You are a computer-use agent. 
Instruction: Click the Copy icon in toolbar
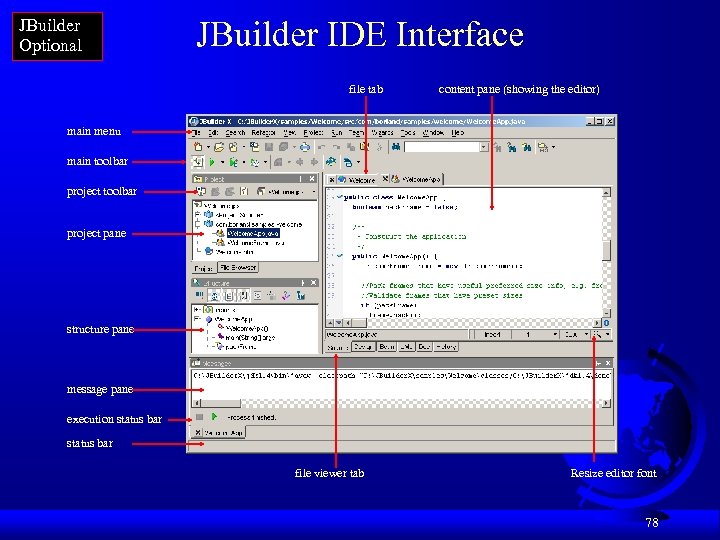point(351,147)
